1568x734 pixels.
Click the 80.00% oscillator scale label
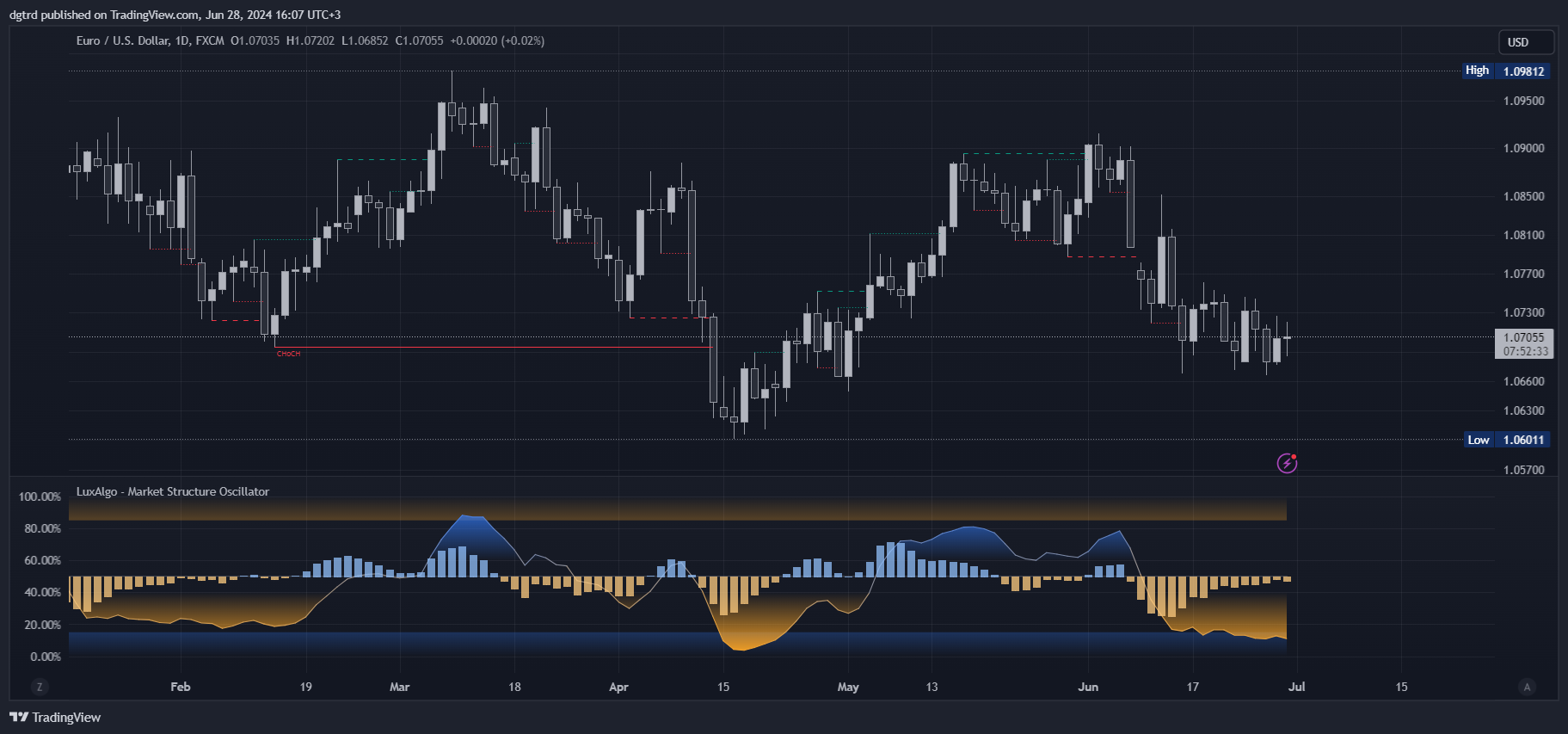point(42,528)
